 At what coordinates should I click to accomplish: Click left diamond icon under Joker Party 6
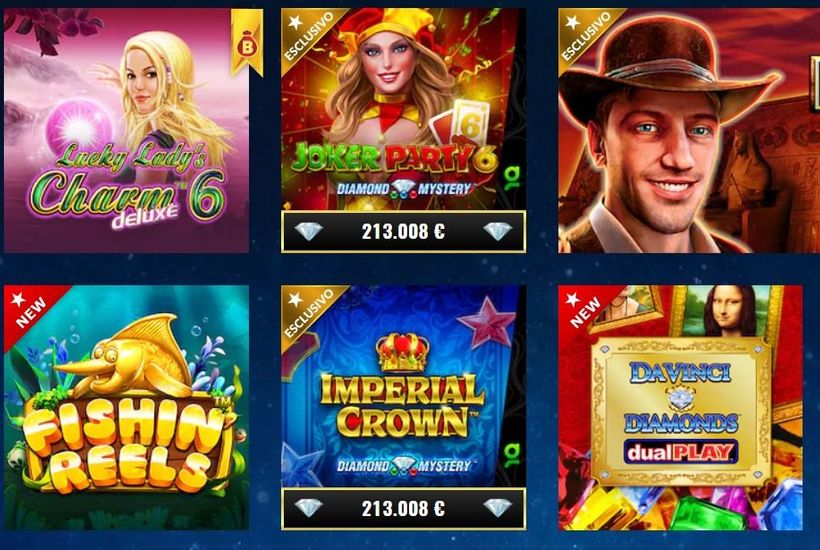(x=309, y=231)
